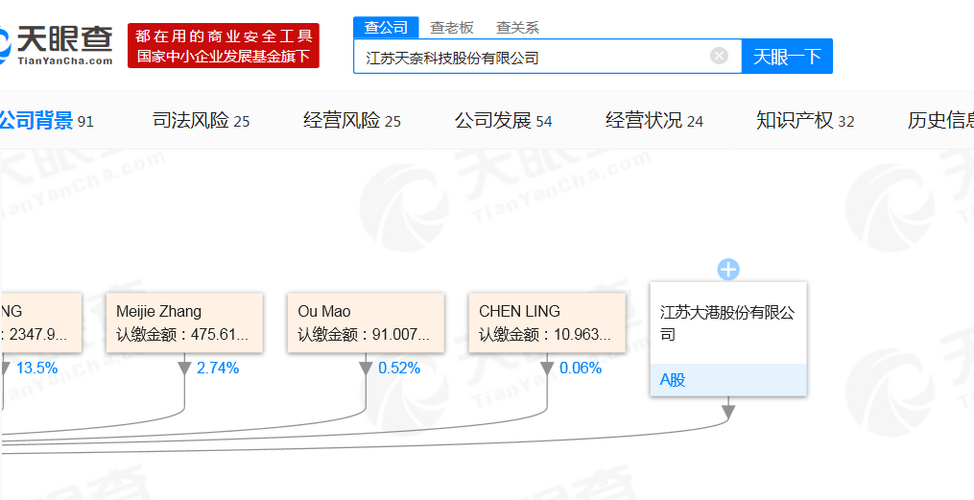Click the TianYanCha logo
Screen dimensions: 974x500
56,45
